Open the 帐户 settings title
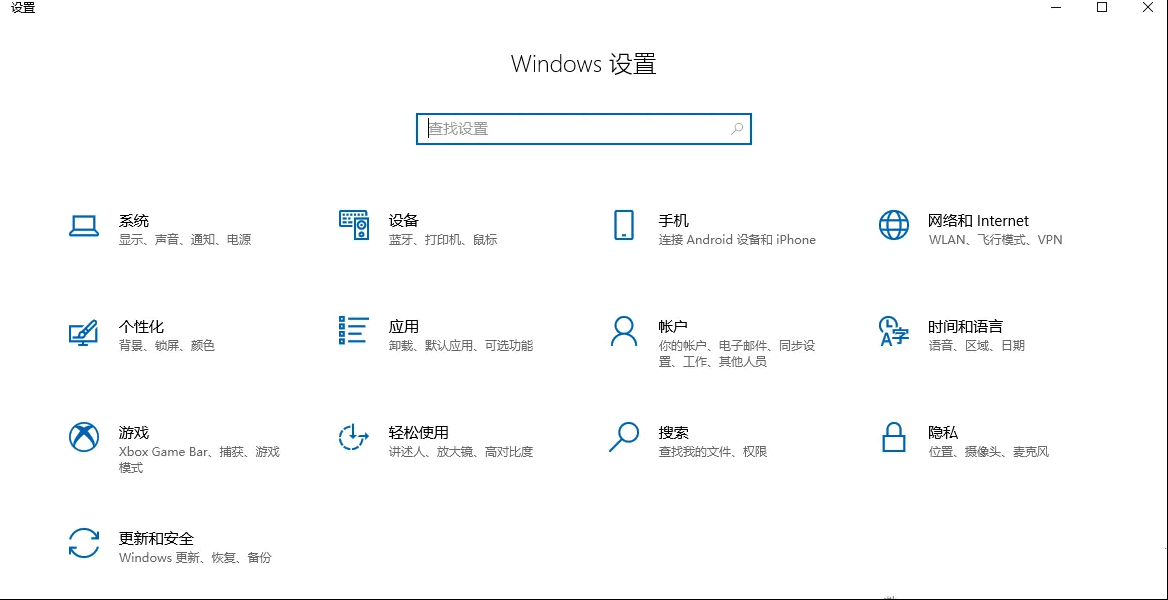 pos(673,326)
